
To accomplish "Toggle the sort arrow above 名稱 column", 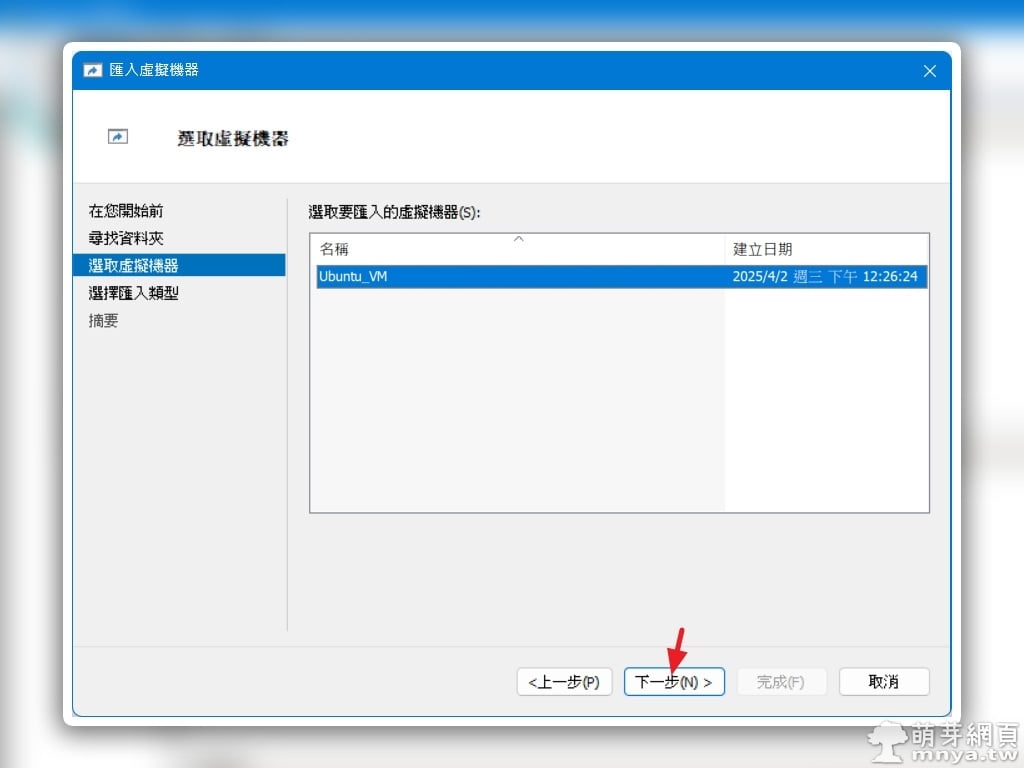I will pyautogui.click(x=518, y=239).
